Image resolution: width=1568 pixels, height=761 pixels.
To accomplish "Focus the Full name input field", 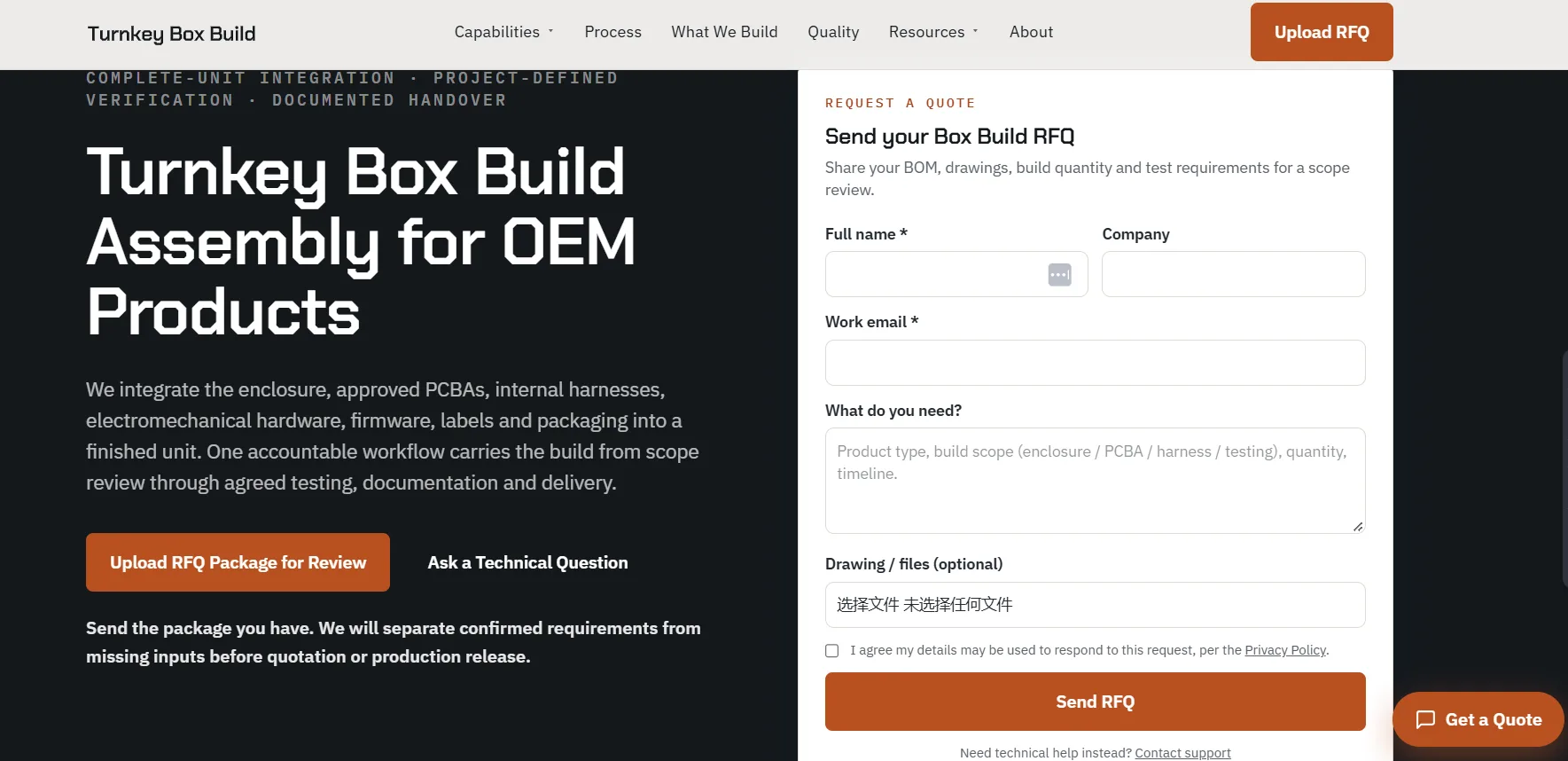I will tap(956, 274).
